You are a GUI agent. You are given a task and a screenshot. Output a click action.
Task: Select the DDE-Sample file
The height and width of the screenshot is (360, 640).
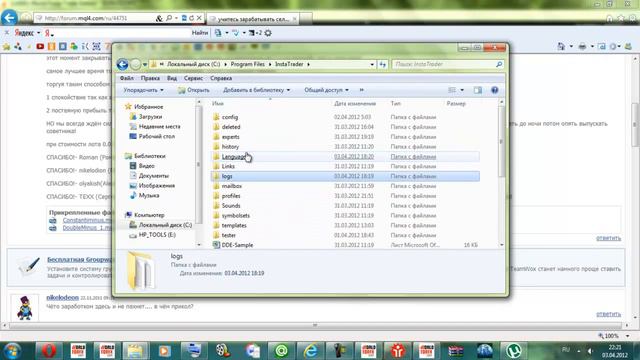[237, 245]
